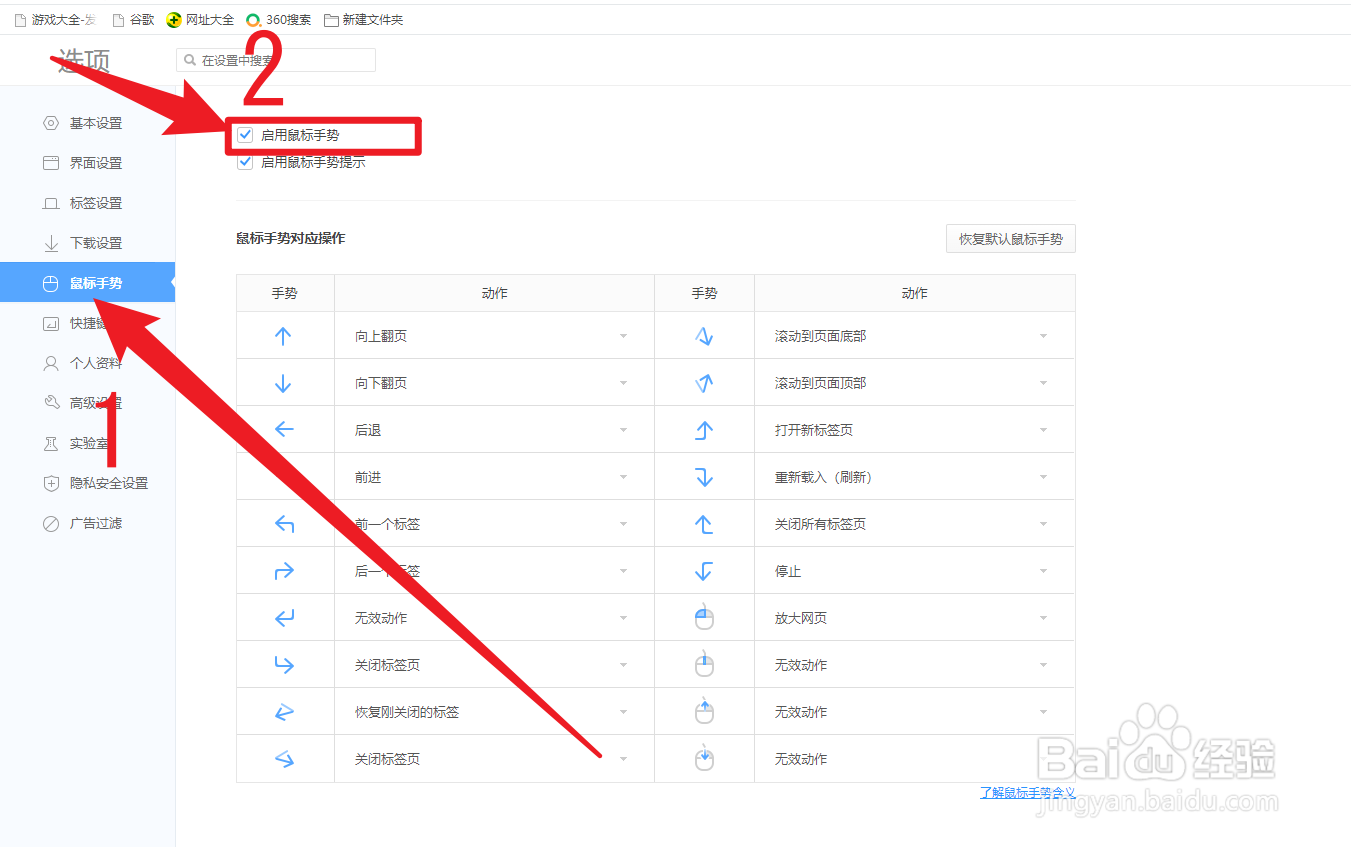Click the gesture icon for 恢复刚关闭的标签
This screenshot has height=847, width=1351.
(x=284, y=712)
